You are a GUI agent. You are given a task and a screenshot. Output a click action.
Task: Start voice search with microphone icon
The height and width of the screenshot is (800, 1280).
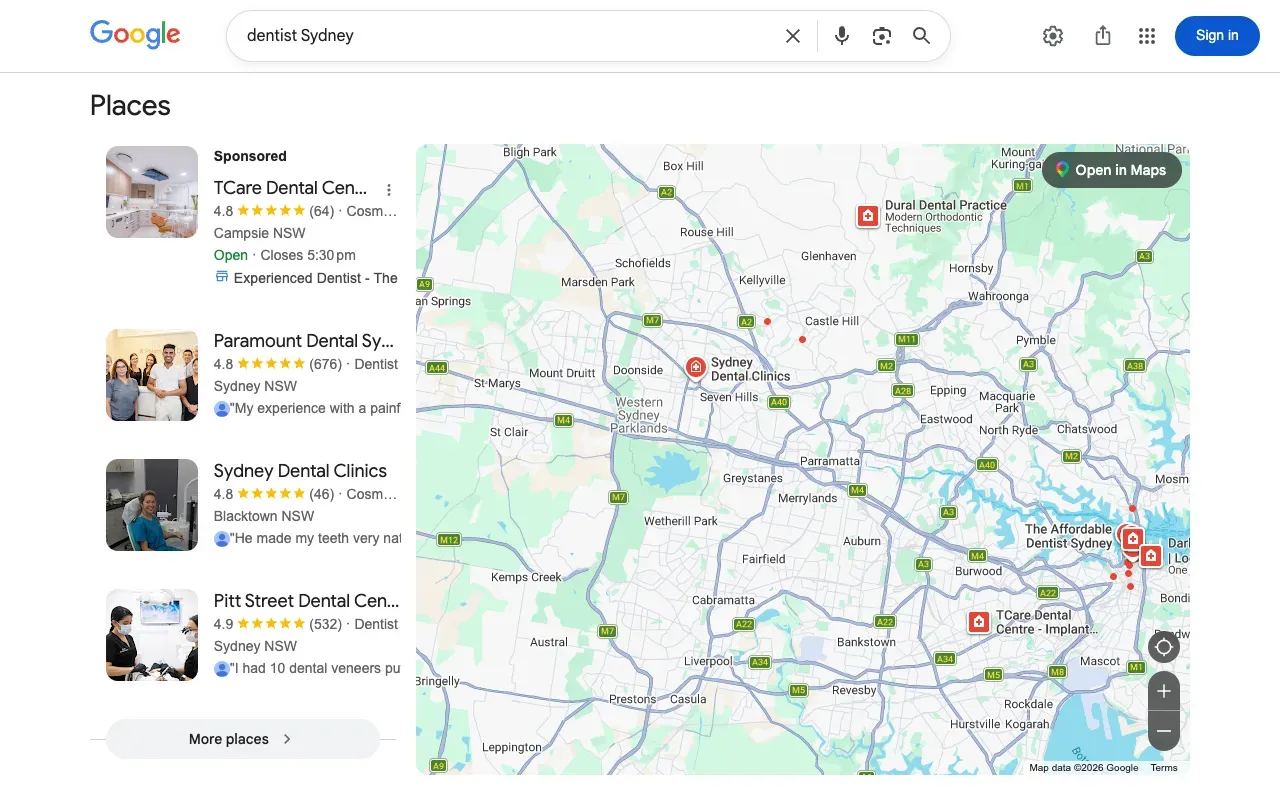pos(842,36)
